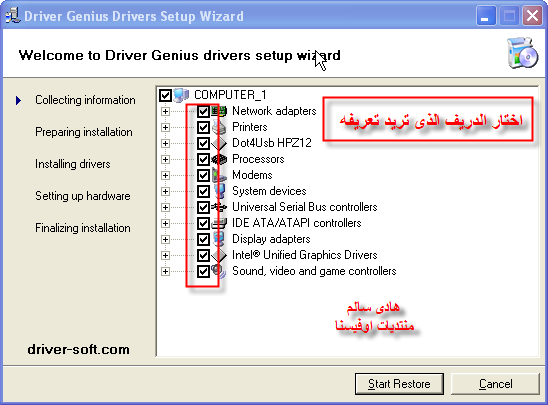Select the Printers label
The height and width of the screenshot is (405, 548).
tap(250, 127)
